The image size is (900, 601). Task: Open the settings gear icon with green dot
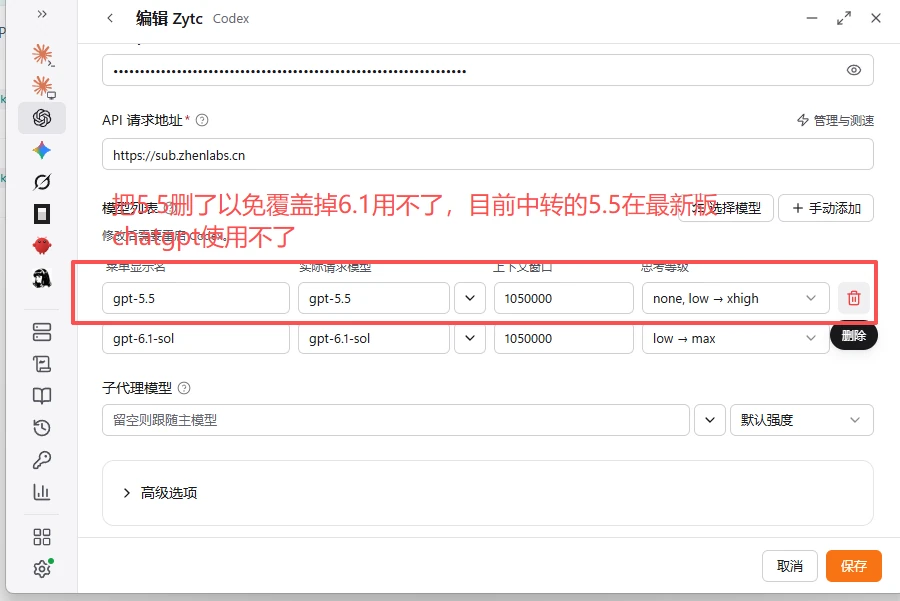pyautogui.click(x=42, y=568)
